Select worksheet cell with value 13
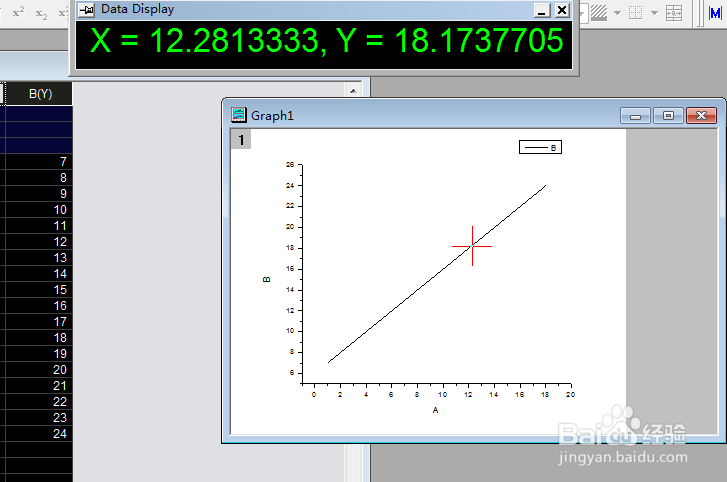This screenshot has height=482, width=727. pyautogui.click(x=39, y=258)
